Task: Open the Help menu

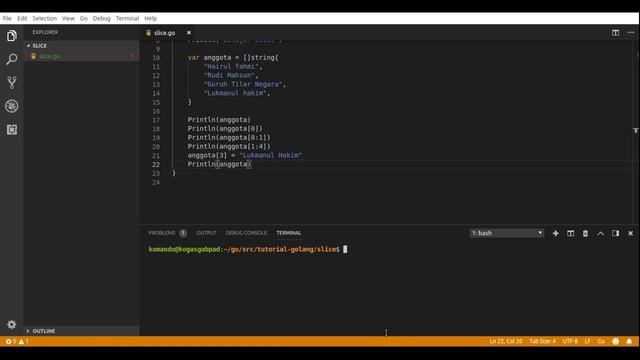Action: pos(151,18)
